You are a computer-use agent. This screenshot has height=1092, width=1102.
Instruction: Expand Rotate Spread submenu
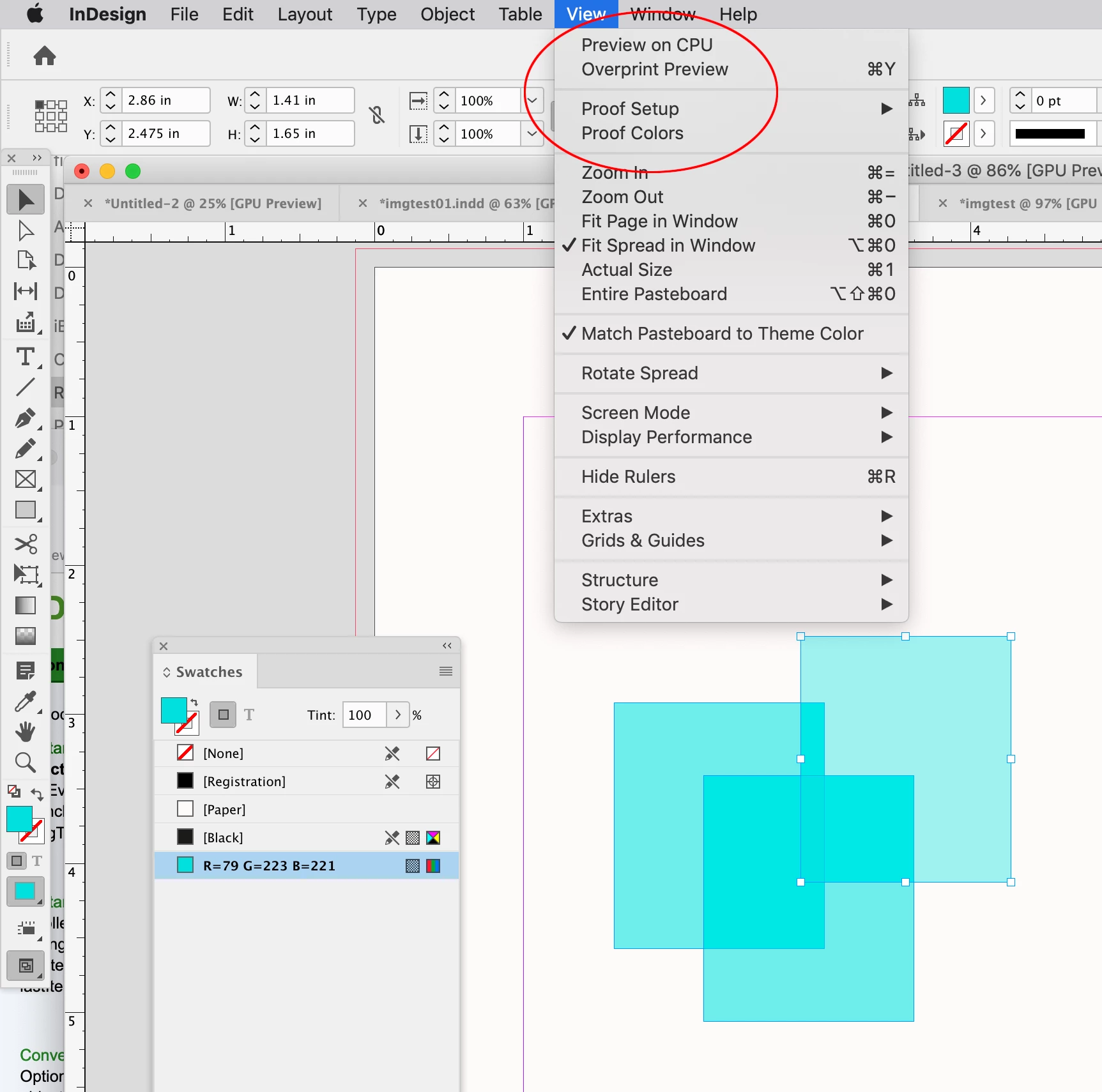coord(731,374)
